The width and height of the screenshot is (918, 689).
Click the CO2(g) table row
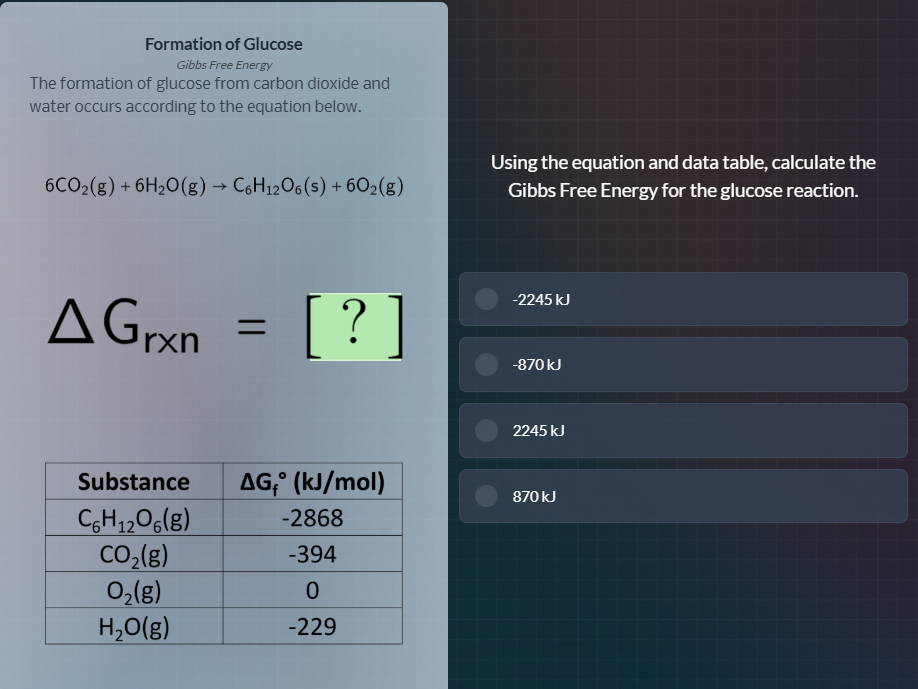[x=134, y=553]
